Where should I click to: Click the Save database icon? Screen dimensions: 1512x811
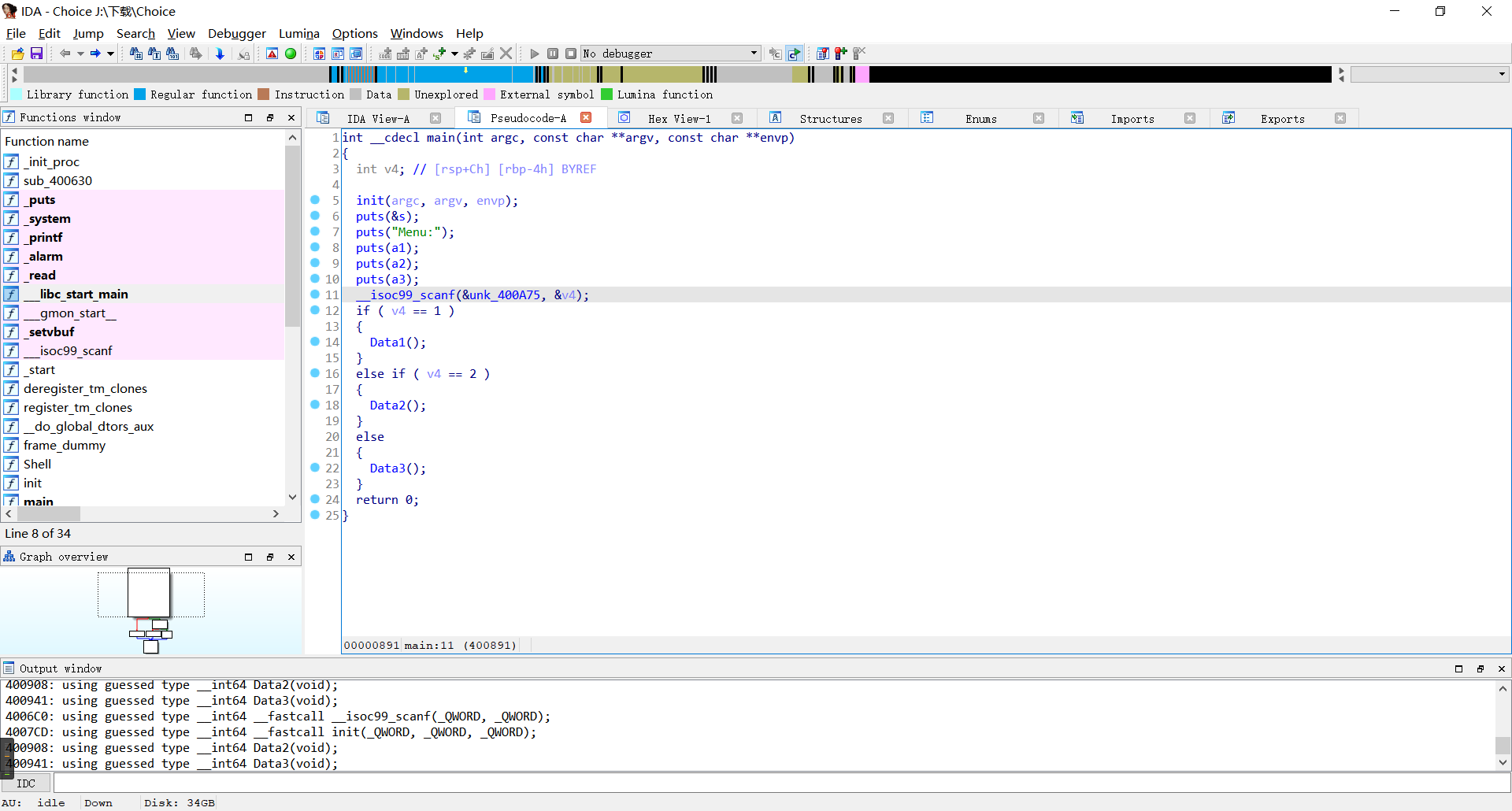coord(36,54)
